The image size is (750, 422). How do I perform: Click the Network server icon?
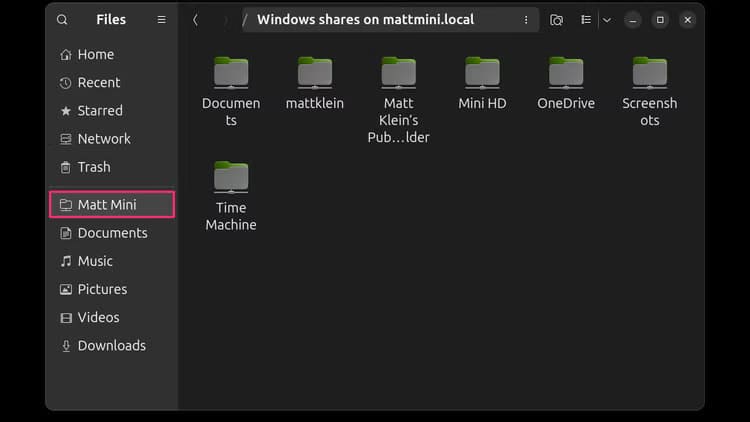point(66,139)
